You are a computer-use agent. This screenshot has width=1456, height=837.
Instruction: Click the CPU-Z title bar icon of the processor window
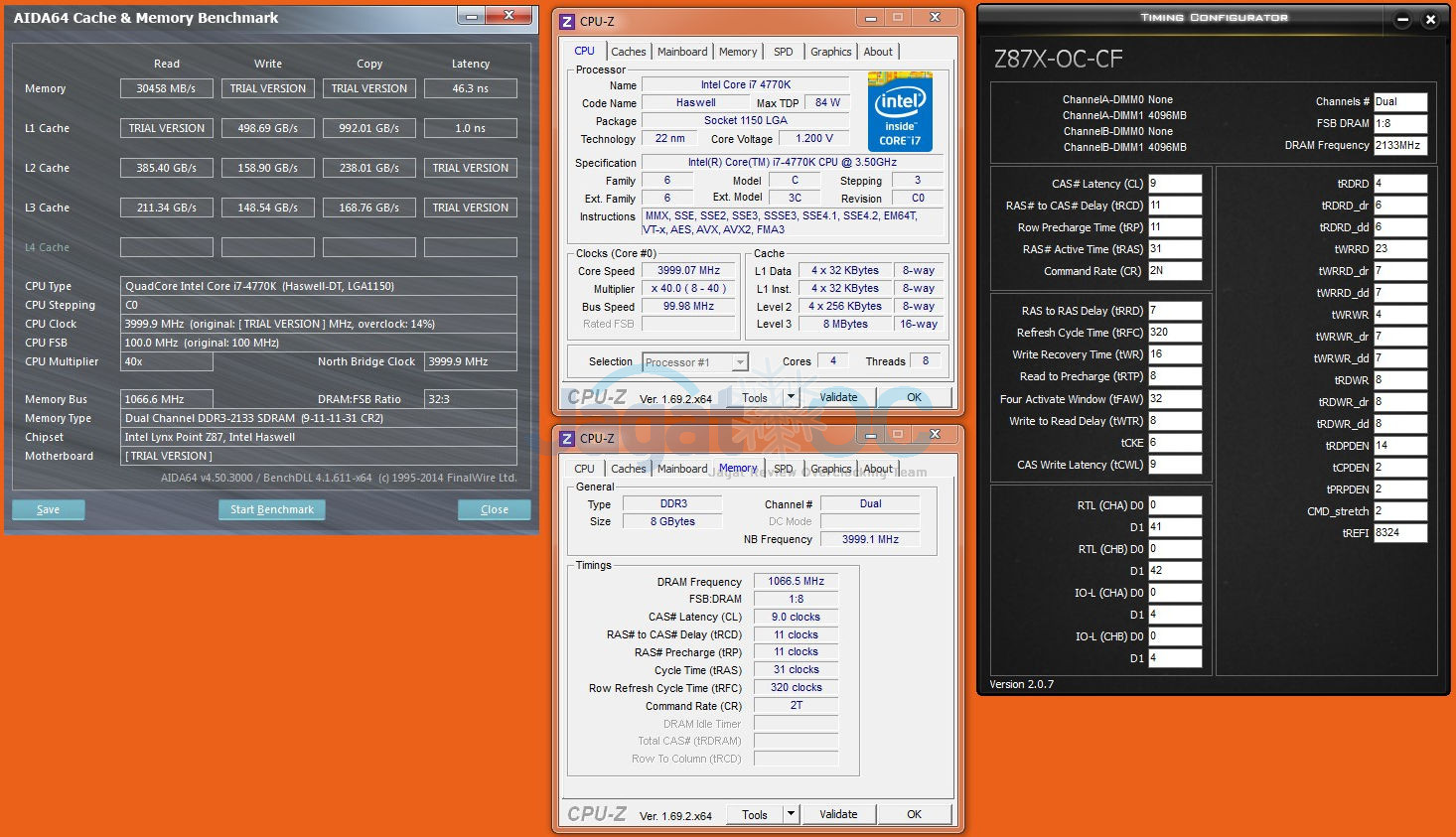pos(567,21)
